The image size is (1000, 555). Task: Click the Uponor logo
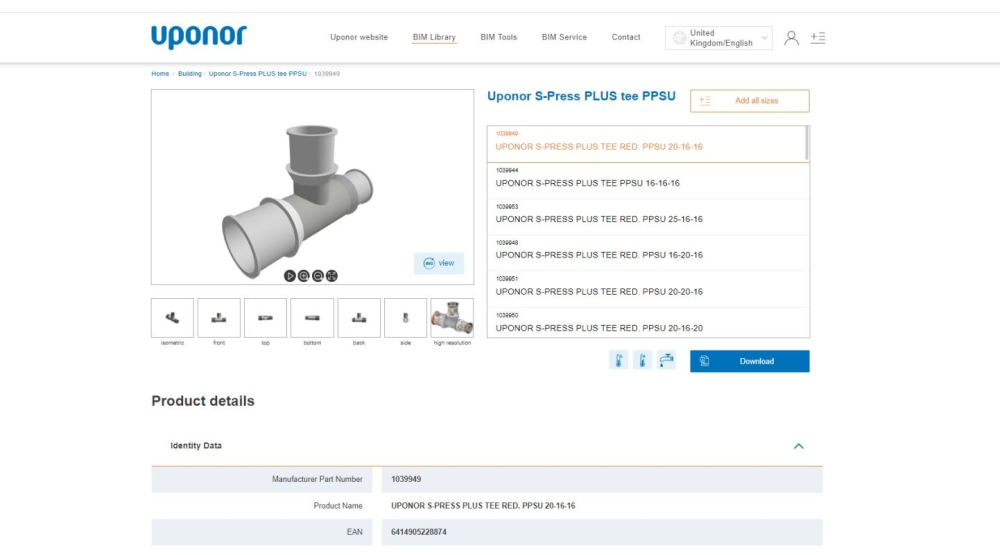[x=198, y=37]
